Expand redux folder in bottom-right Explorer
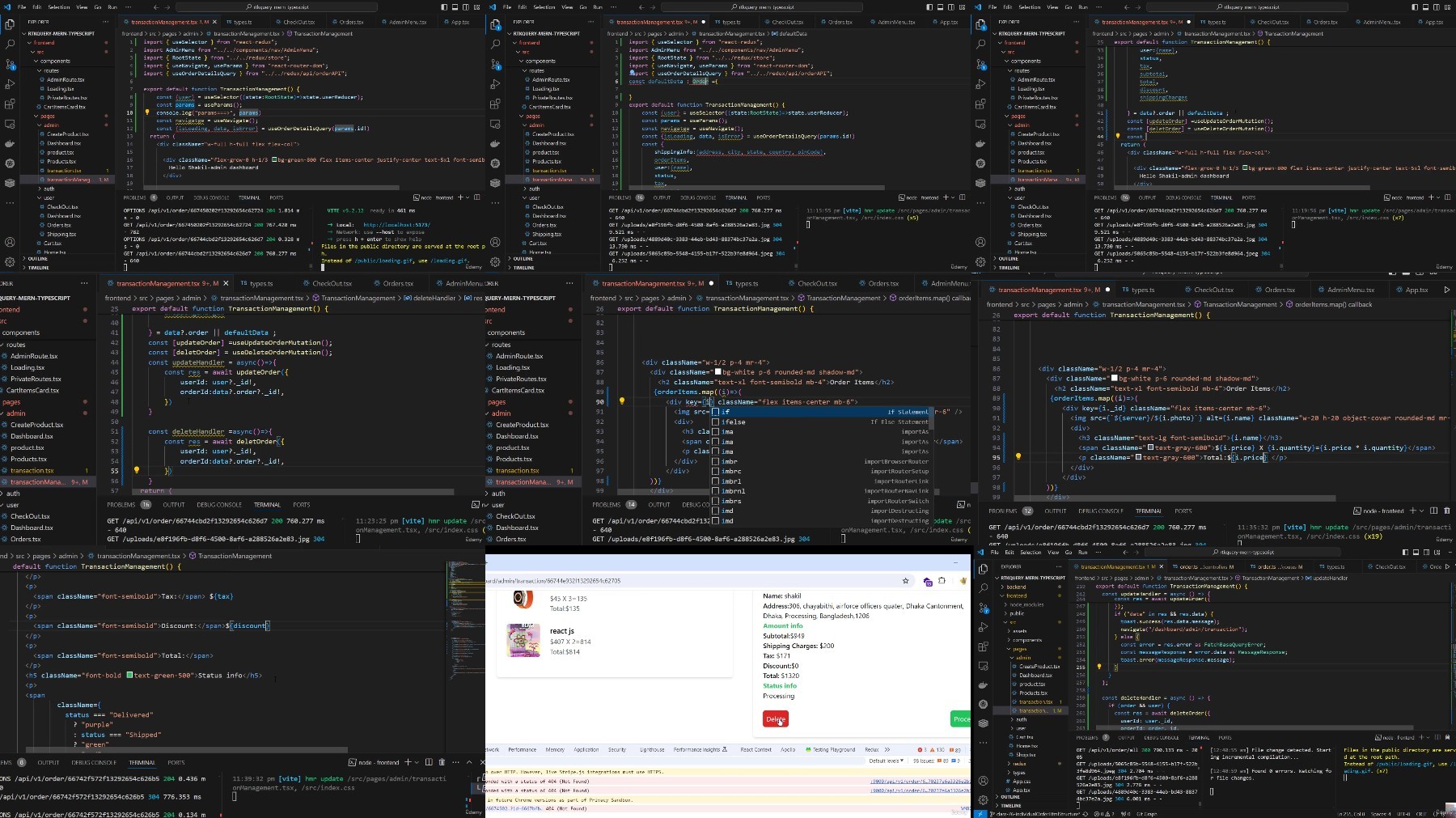1456x818 pixels. [1018, 763]
